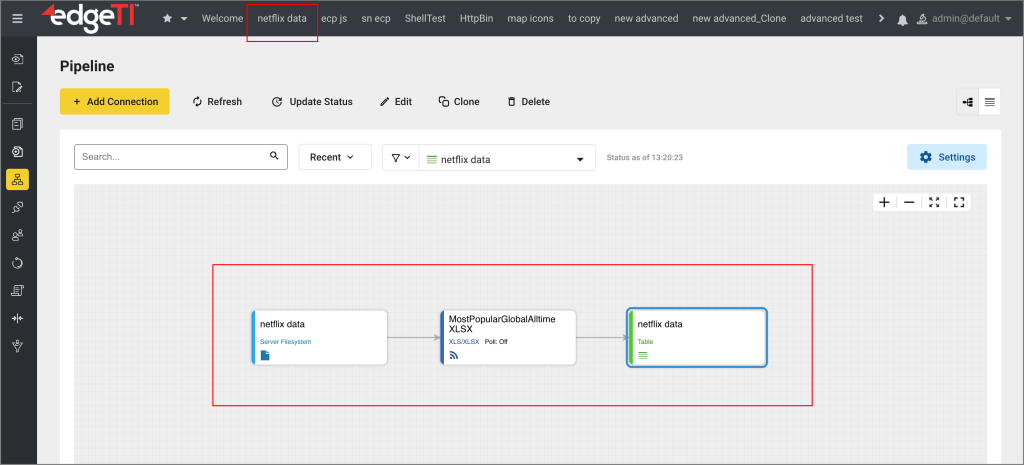
Task: Select the MostPopularGlobalAlltime XLSX node
Action: [508, 337]
